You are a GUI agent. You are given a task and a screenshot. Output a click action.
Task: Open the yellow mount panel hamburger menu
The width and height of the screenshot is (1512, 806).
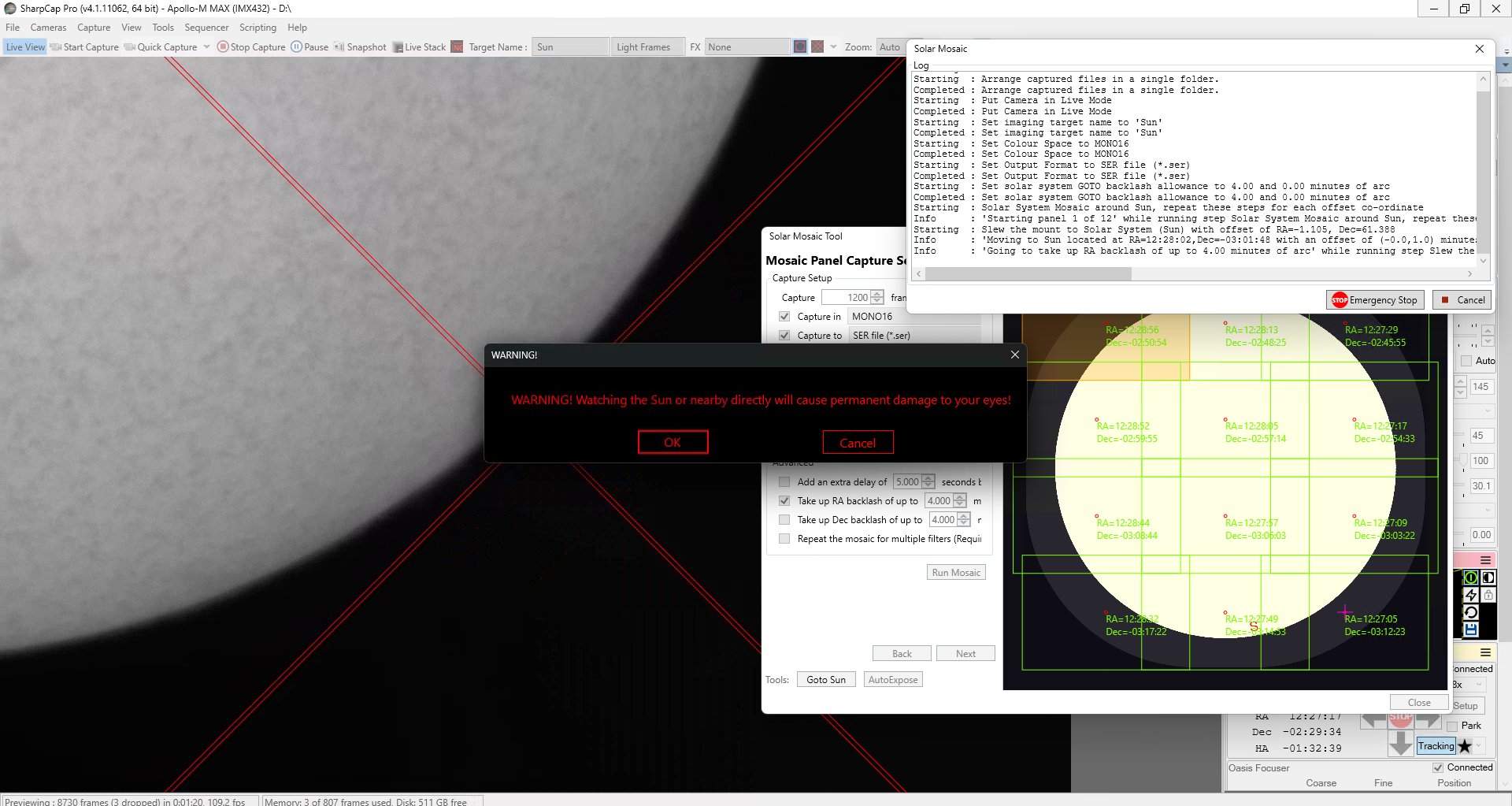point(1485,652)
